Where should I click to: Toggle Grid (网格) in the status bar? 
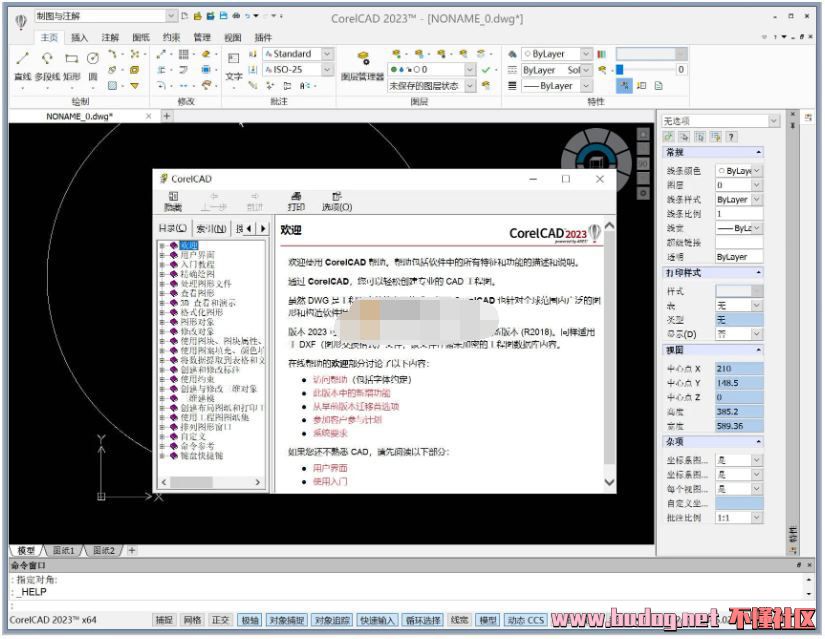[193, 620]
